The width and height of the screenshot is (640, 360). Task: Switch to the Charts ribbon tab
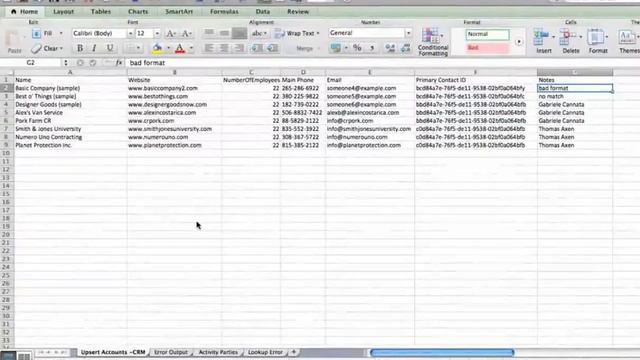pyautogui.click(x=138, y=12)
